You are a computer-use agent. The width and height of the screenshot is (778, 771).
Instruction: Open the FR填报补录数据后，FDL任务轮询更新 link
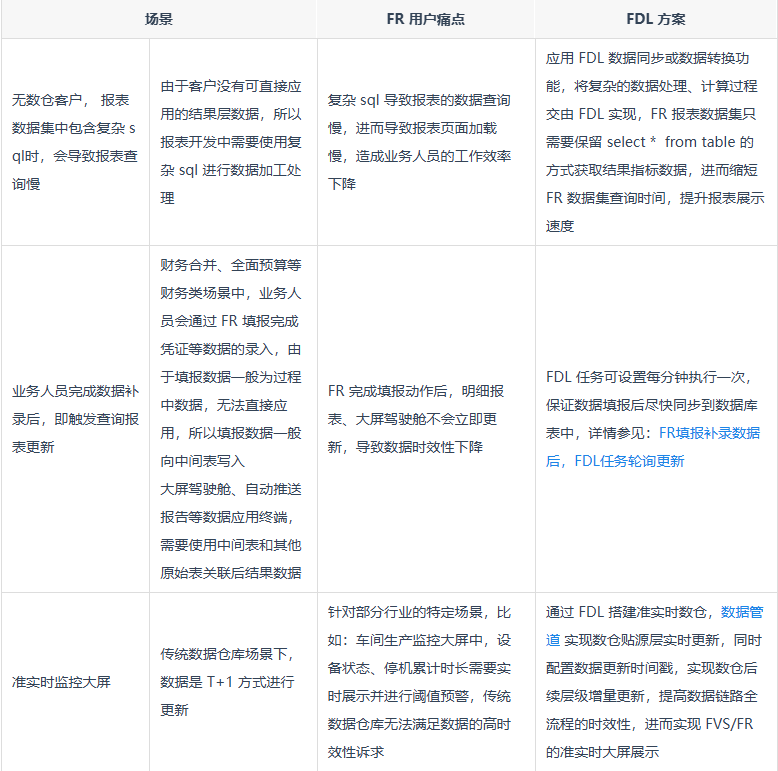point(652,447)
